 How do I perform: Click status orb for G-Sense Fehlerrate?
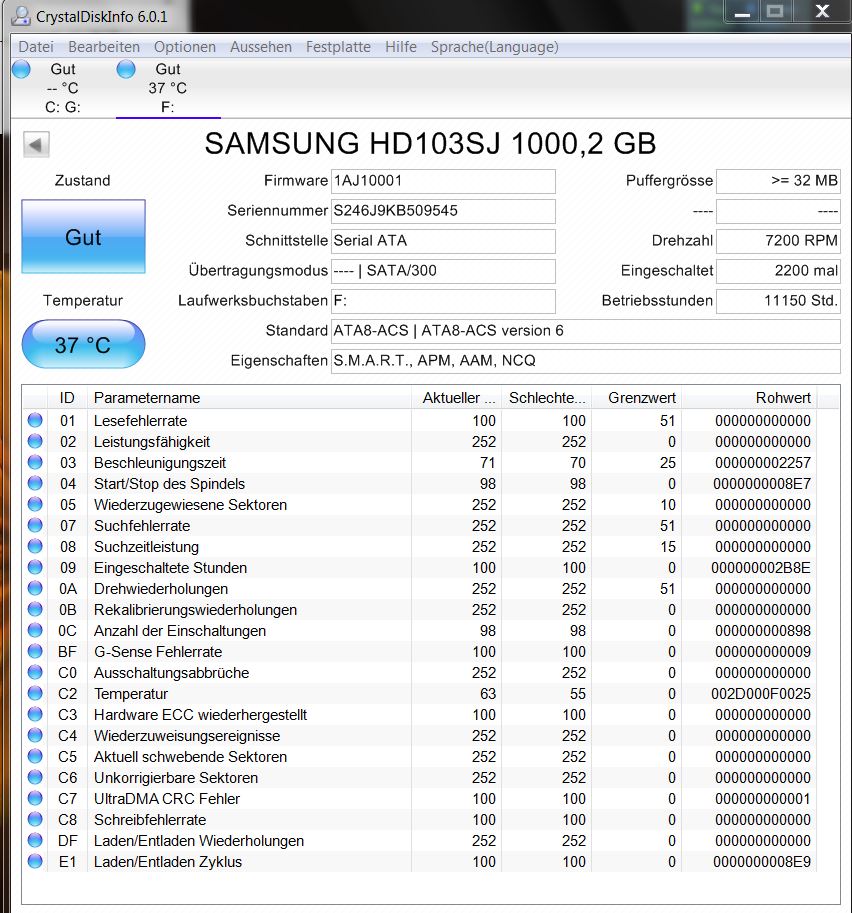click(35, 650)
